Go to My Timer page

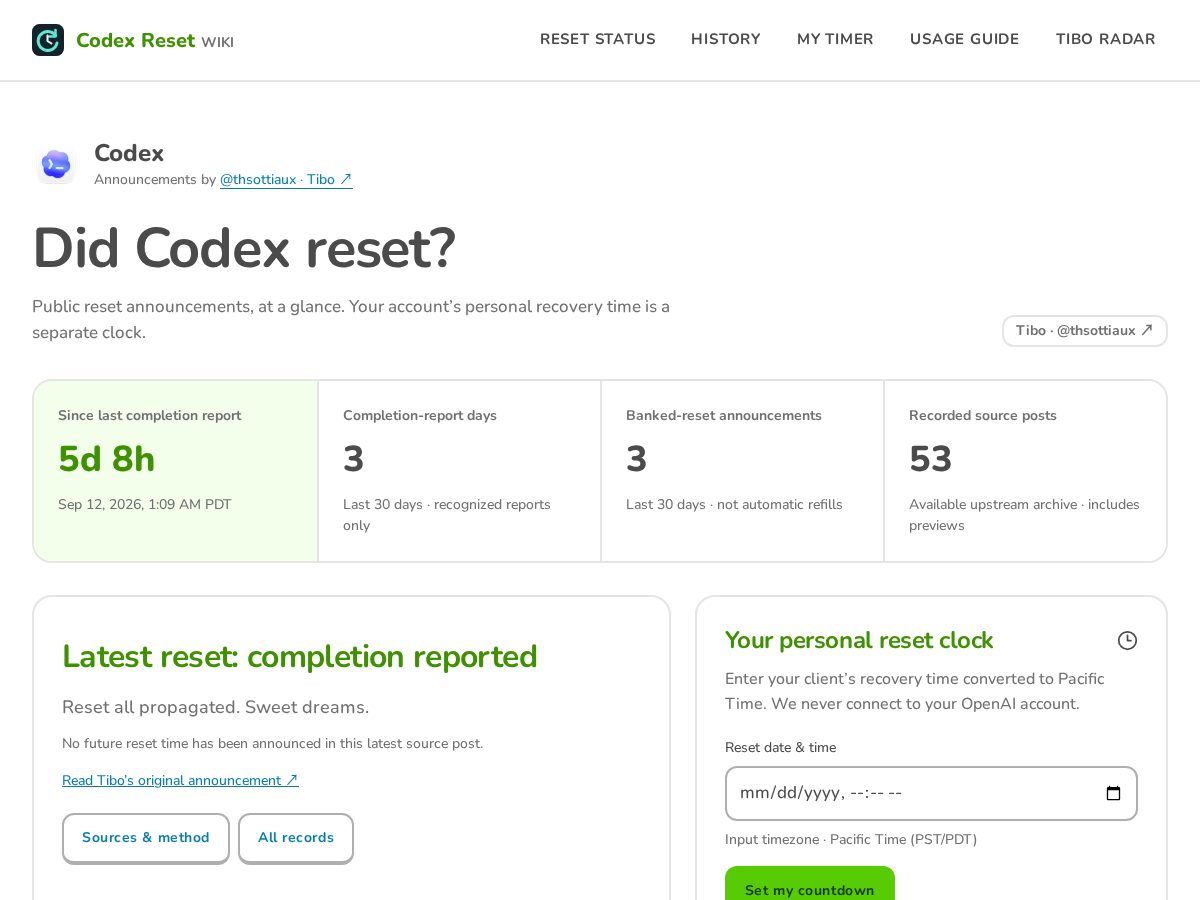pyautogui.click(x=835, y=39)
